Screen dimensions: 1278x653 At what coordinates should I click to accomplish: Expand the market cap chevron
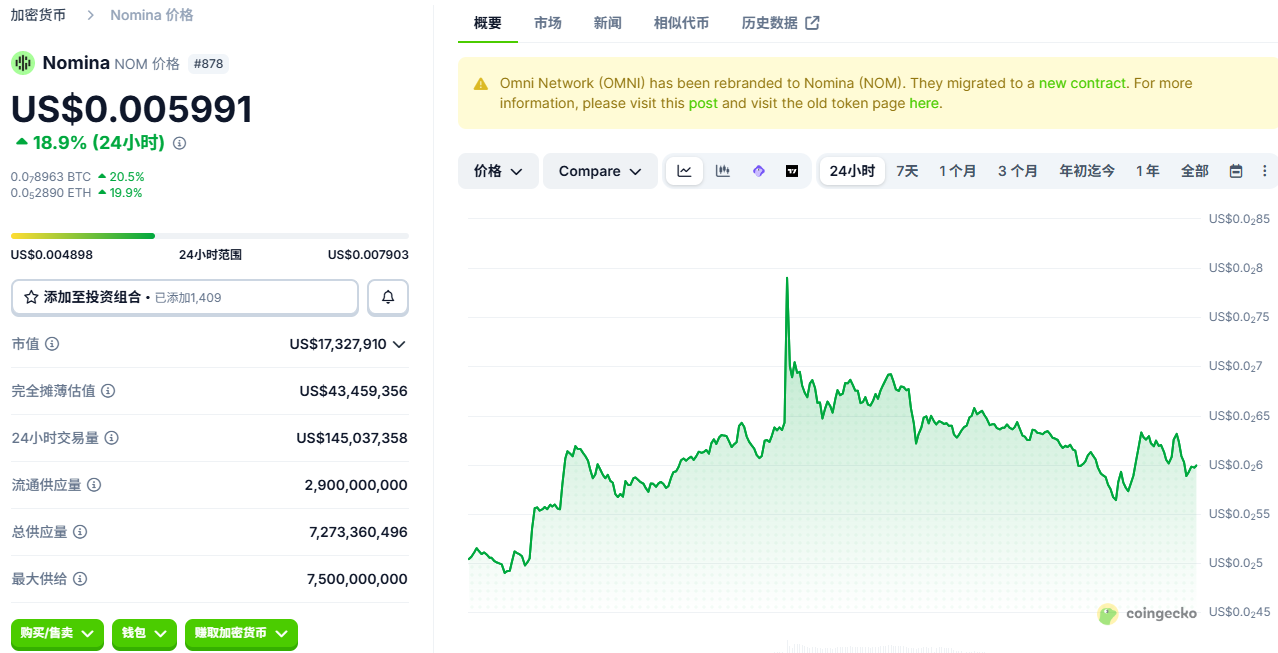[399, 344]
